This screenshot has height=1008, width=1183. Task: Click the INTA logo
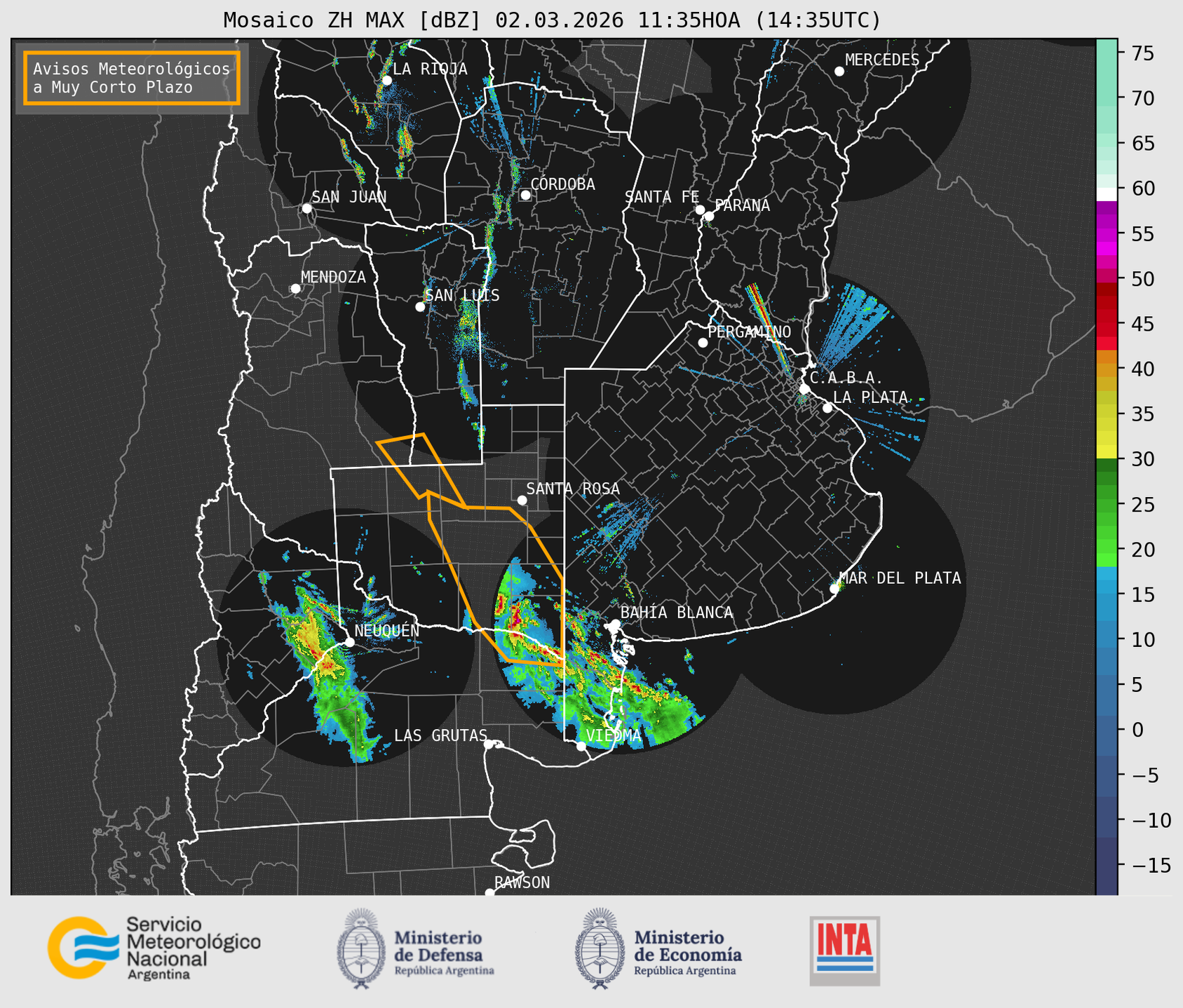pyautogui.click(x=844, y=951)
